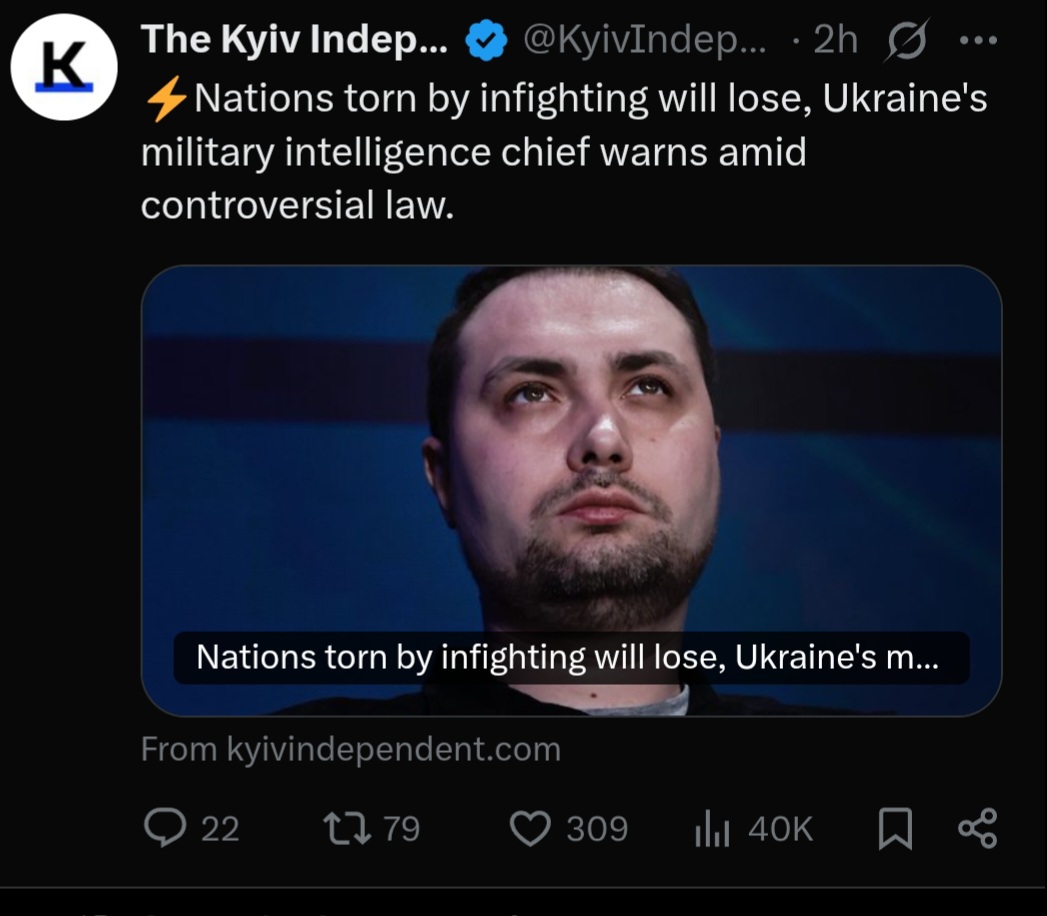Click the 40K views count
This screenshot has height=916, width=1047.
click(x=780, y=829)
